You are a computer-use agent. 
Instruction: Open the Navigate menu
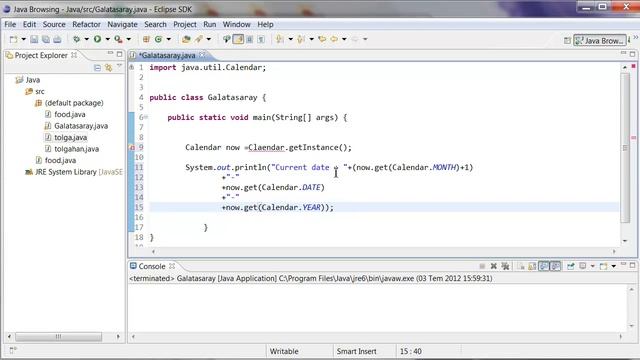pos(122,24)
